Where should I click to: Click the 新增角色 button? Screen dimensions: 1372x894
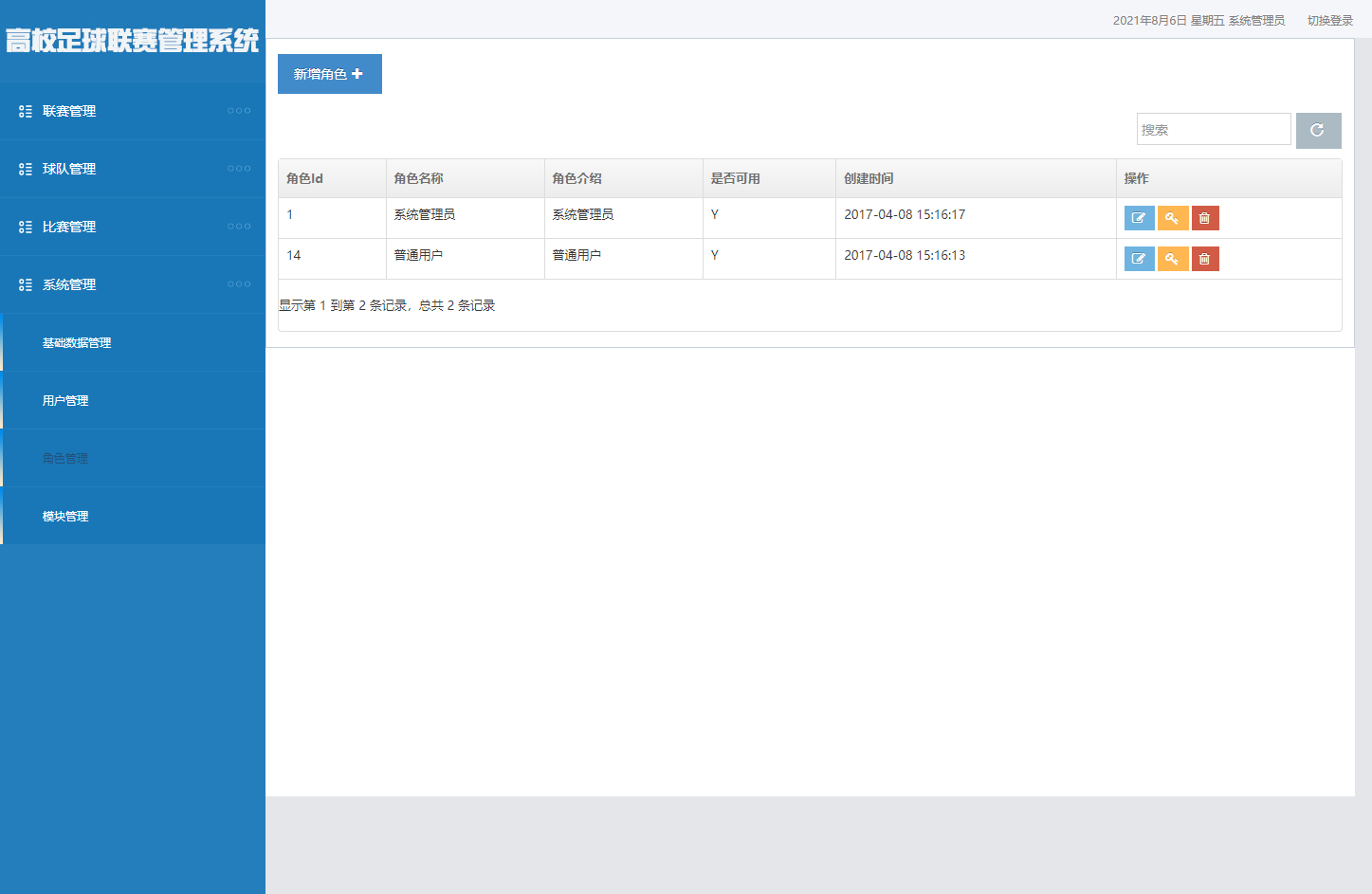coord(329,74)
